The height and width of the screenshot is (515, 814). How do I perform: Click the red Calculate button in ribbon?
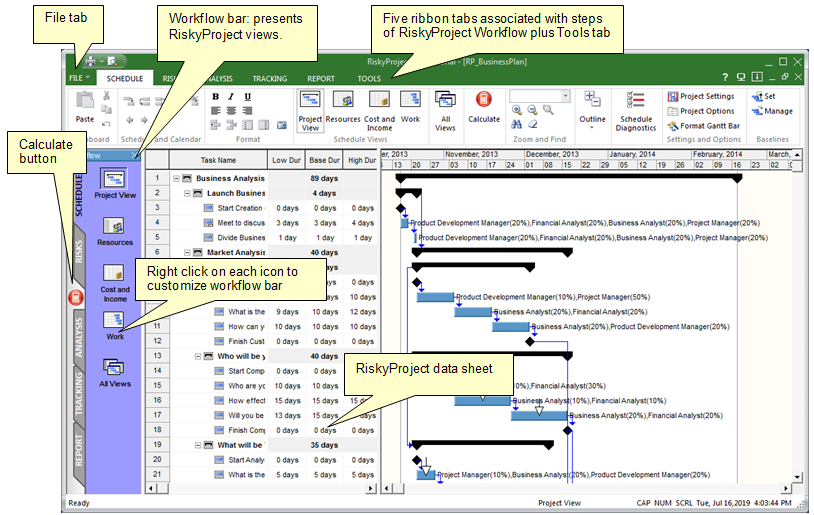click(x=484, y=107)
